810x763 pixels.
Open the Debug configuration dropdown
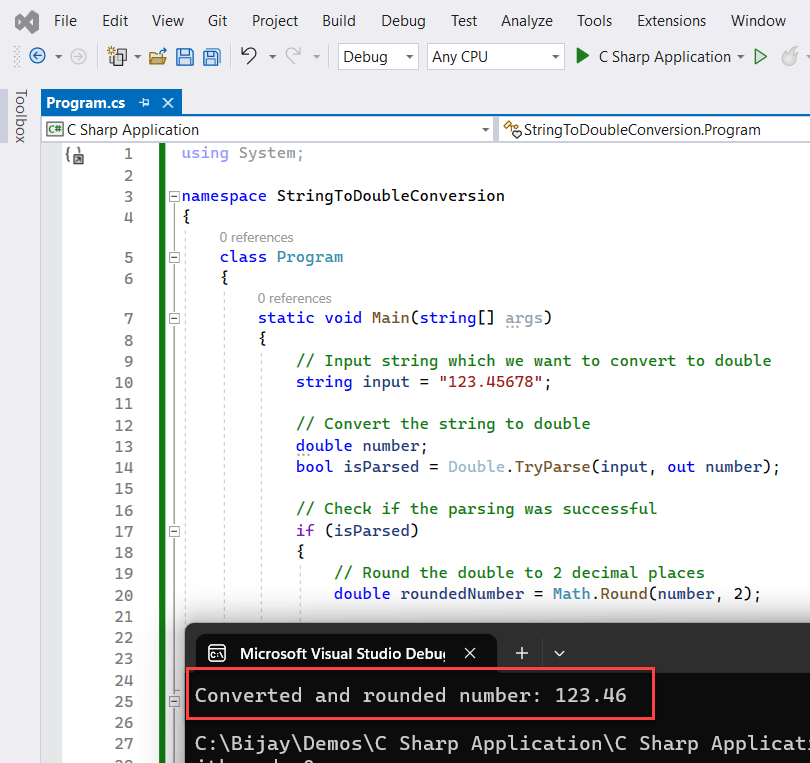tap(410, 57)
